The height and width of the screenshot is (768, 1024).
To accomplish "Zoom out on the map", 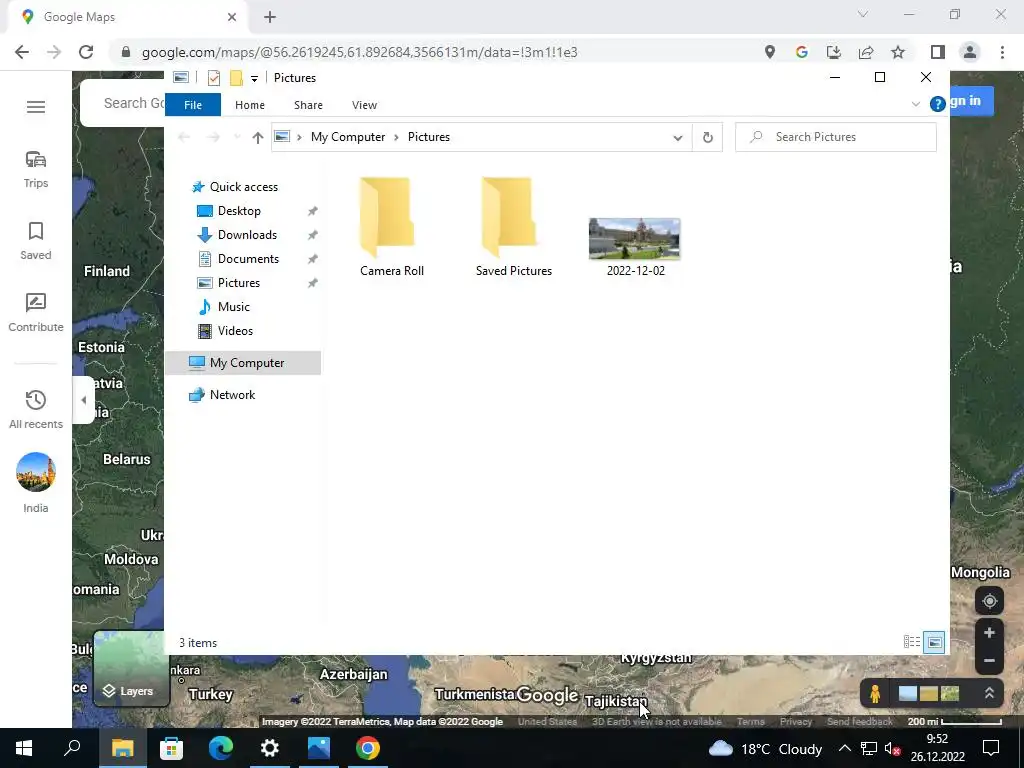I will click(x=989, y=660).
